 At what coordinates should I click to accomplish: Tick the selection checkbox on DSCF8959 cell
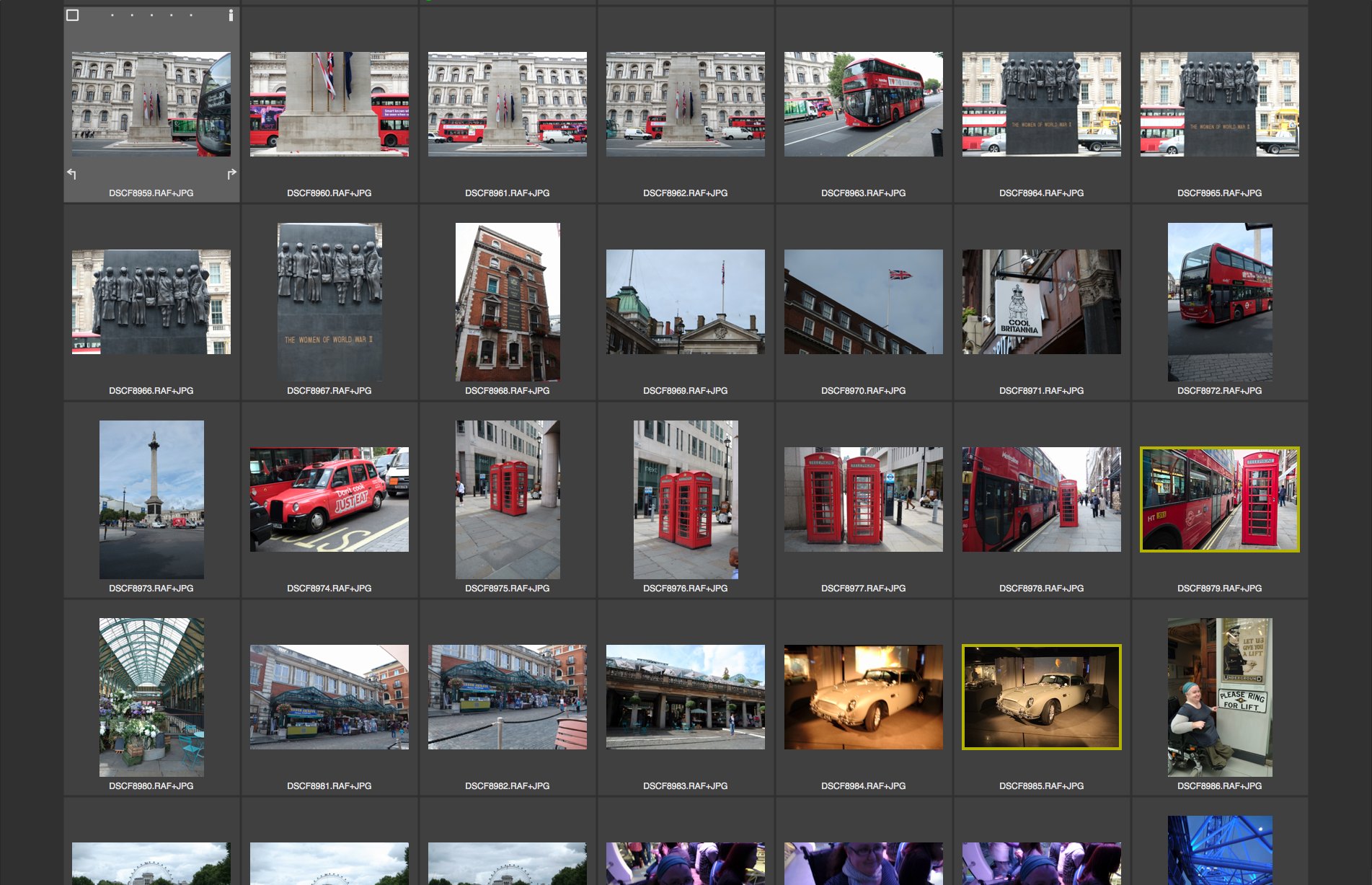(73, 15)
